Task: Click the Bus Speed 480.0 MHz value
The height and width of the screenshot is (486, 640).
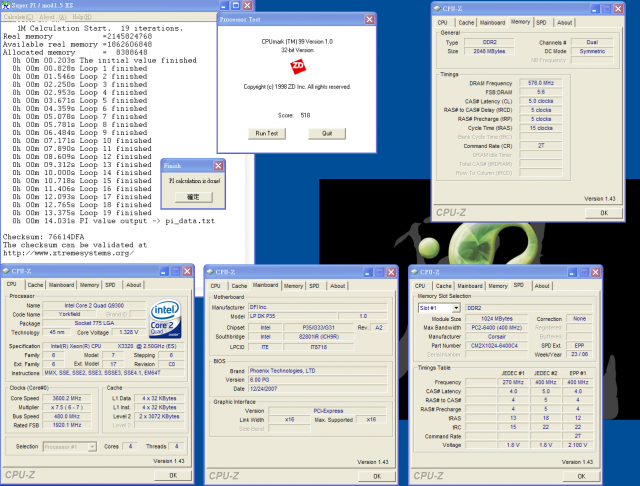Action: point(67,416)
